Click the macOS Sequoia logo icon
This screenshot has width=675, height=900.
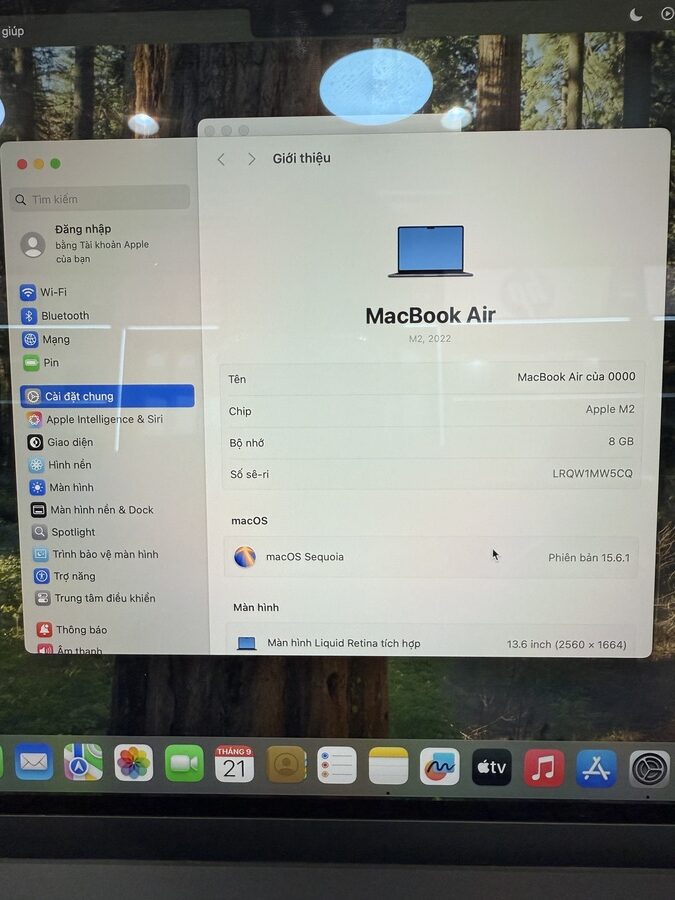point(245,557)
